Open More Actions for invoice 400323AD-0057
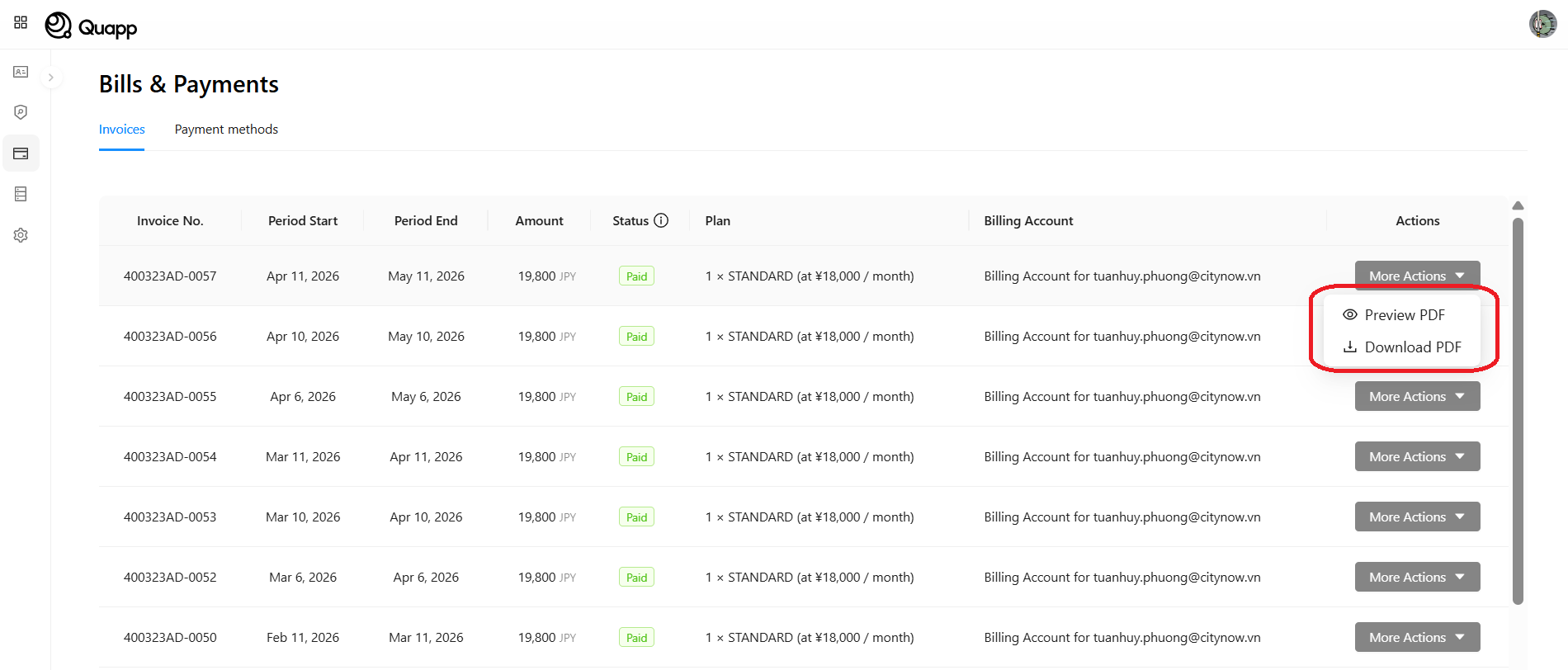The height and width of the screenshot is (670, 1568). tap(1417, 276)
